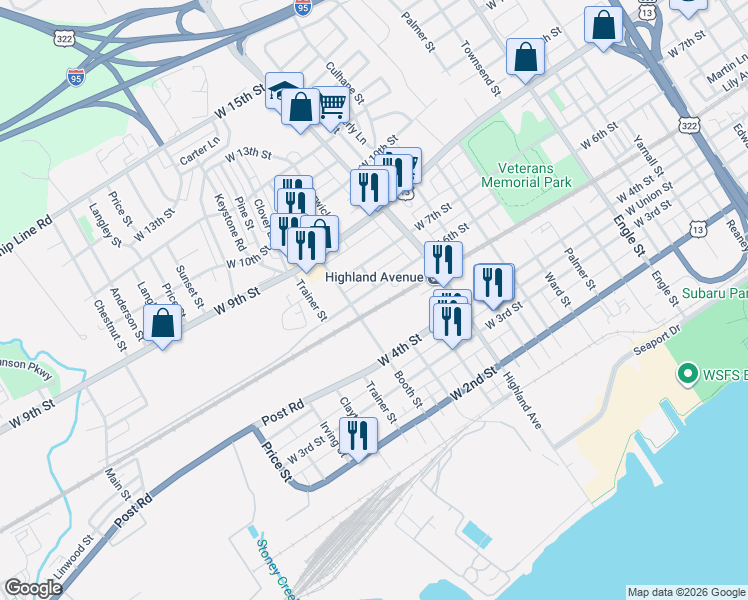Open the shopping bag marker near W 15th St
748x600 pixels.
301,108
